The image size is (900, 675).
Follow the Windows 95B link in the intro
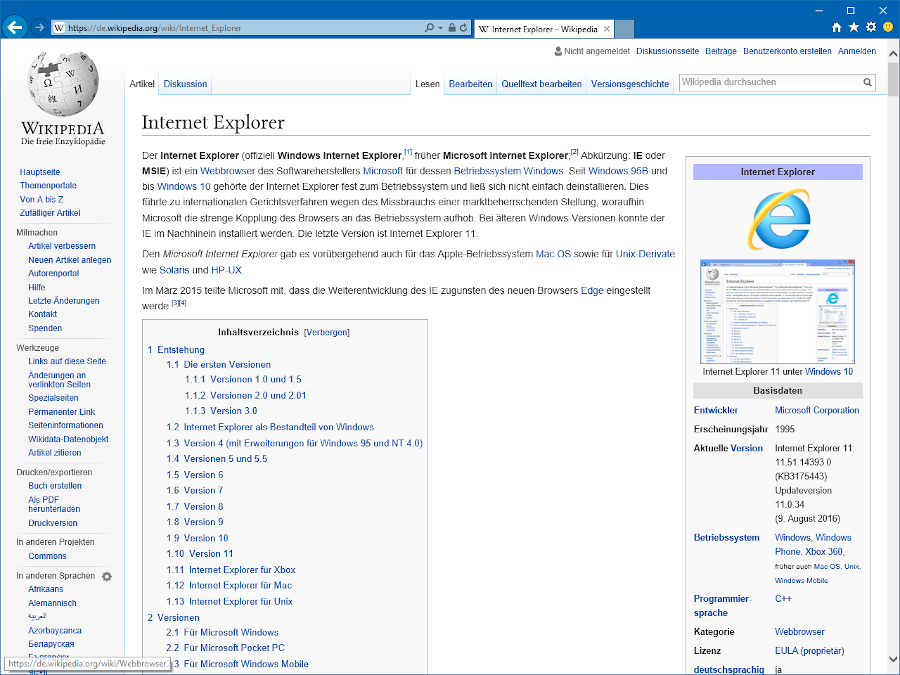pyautogui.click(x=618, y=171)
